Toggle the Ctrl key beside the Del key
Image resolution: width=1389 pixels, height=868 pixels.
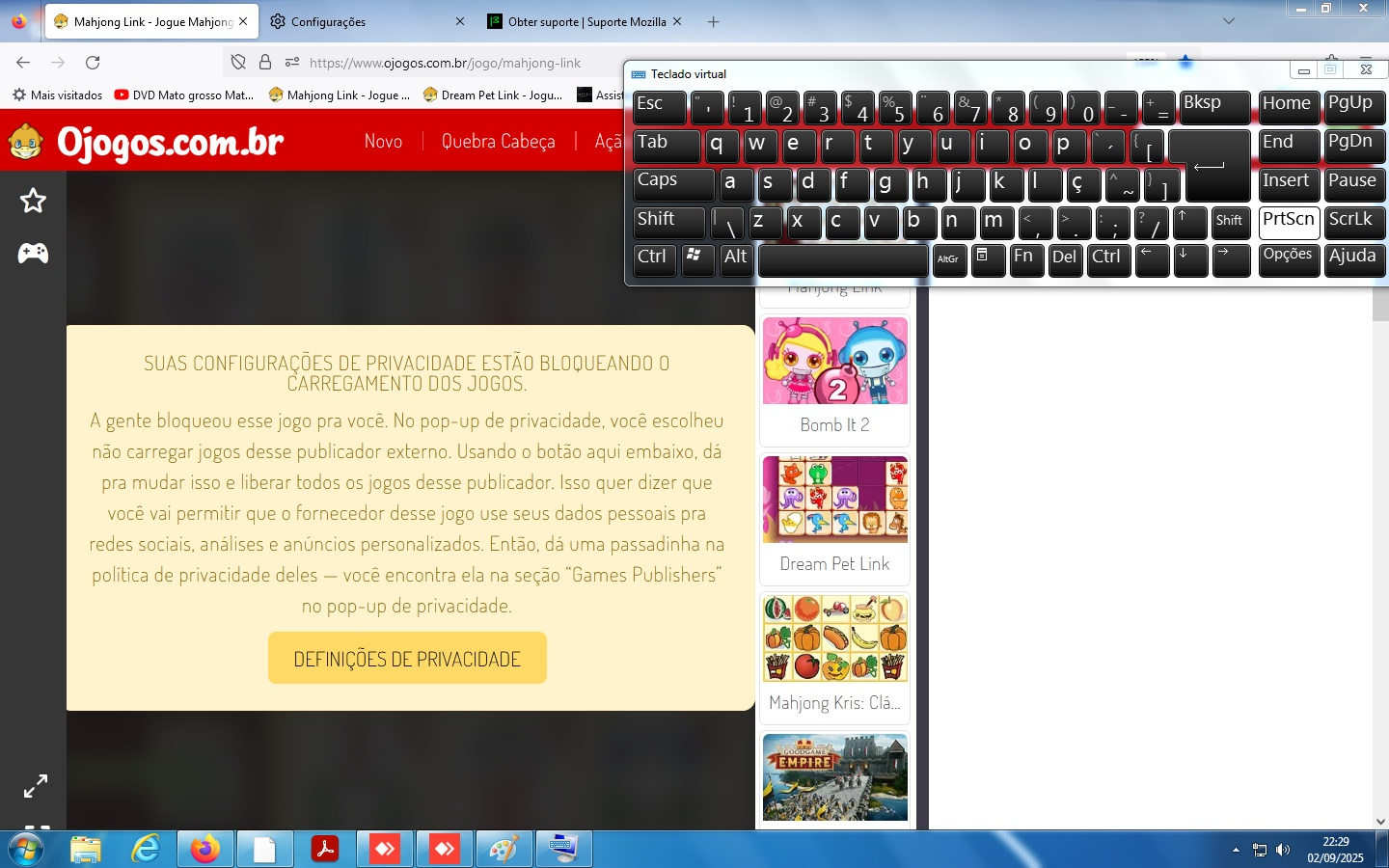coord(1108,260)
